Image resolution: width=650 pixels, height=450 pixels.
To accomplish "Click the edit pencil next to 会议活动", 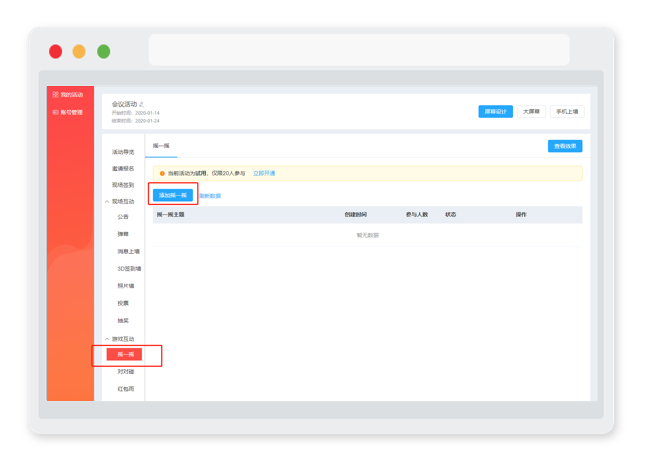I will tap(141, 104).
